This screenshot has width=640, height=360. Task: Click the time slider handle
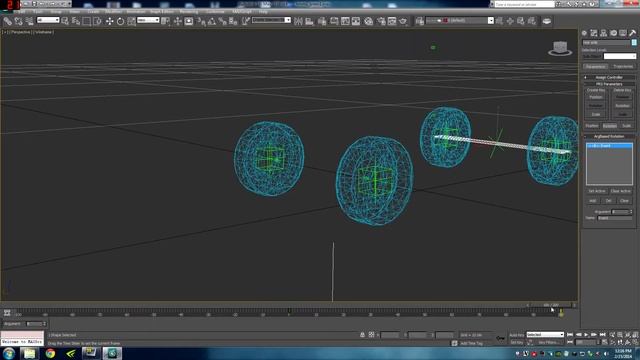click(551, 305)
